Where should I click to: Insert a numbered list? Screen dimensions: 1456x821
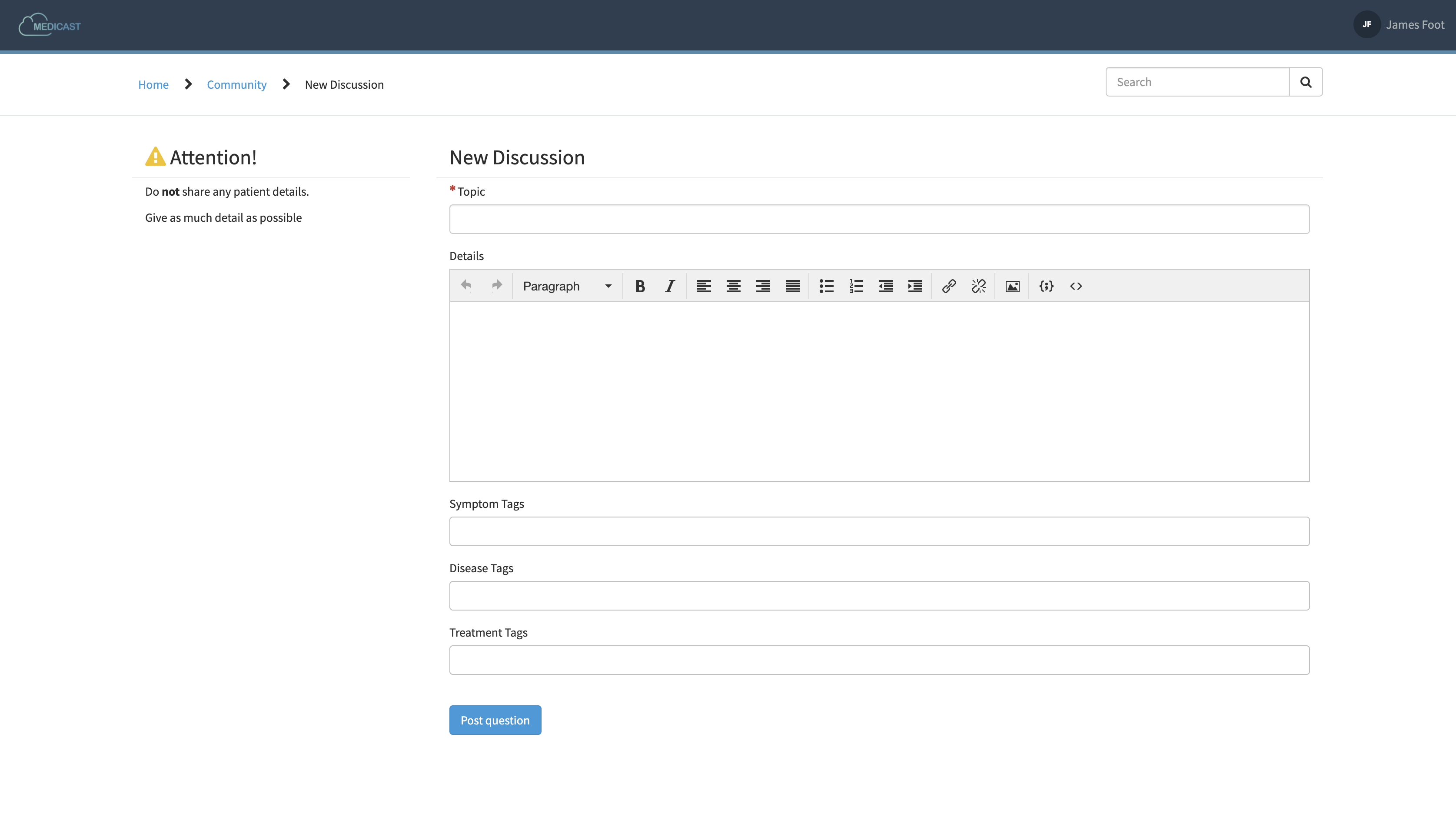[856, 286]
